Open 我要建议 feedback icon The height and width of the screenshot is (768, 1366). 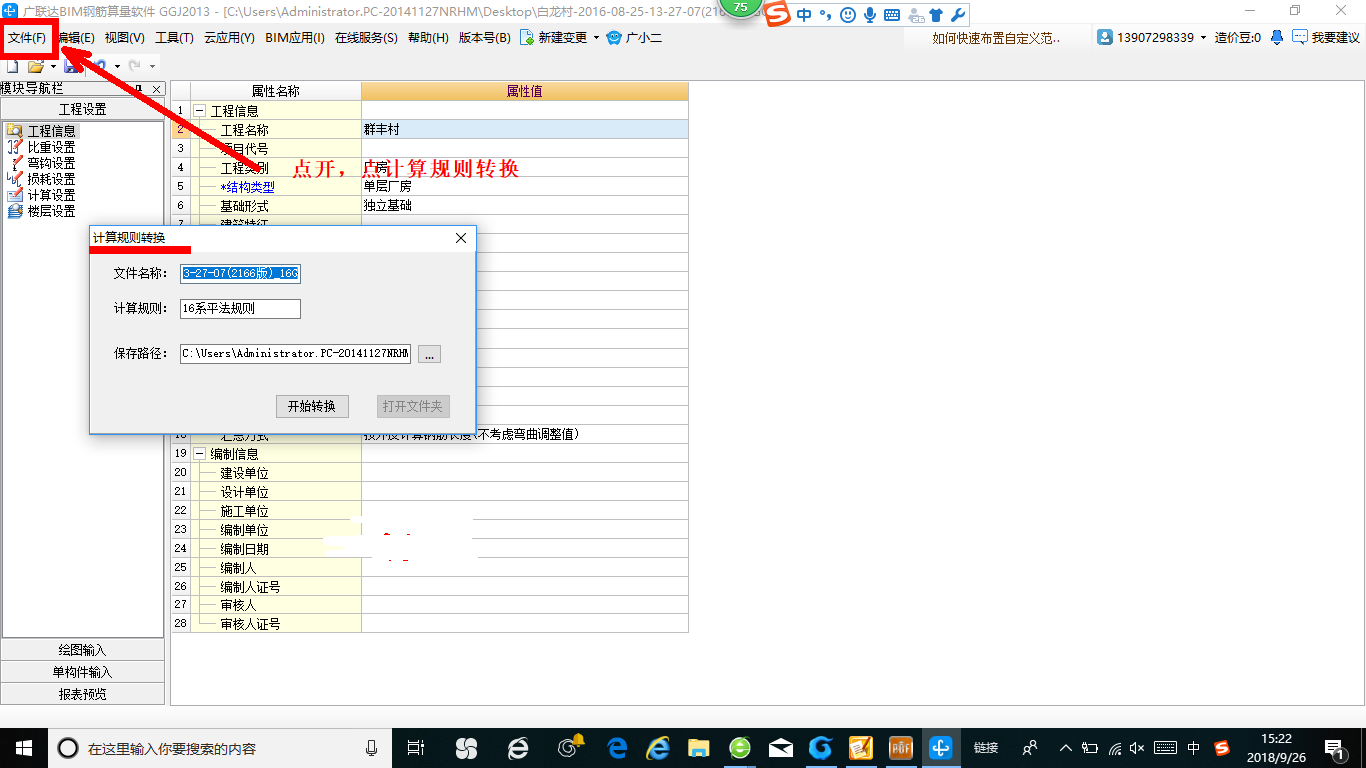tap(1299, 37)
